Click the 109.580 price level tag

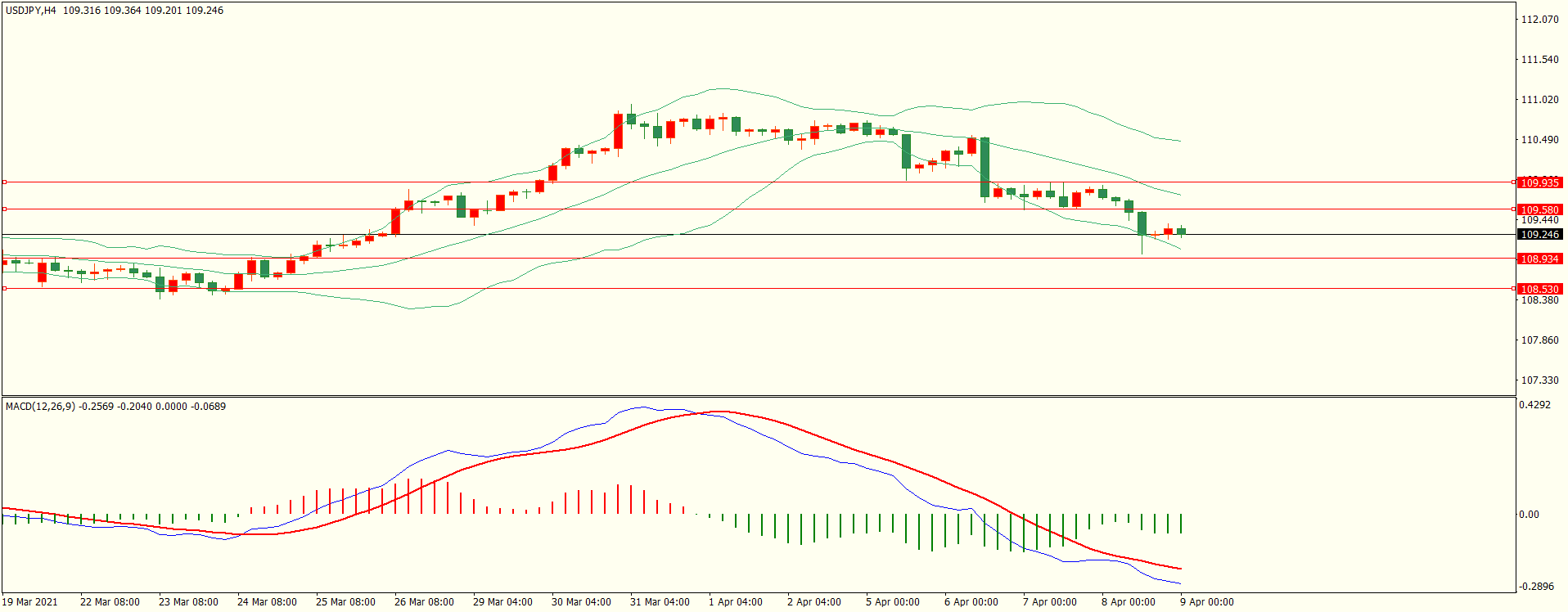pyautogui.click(x=1539, y=209)
